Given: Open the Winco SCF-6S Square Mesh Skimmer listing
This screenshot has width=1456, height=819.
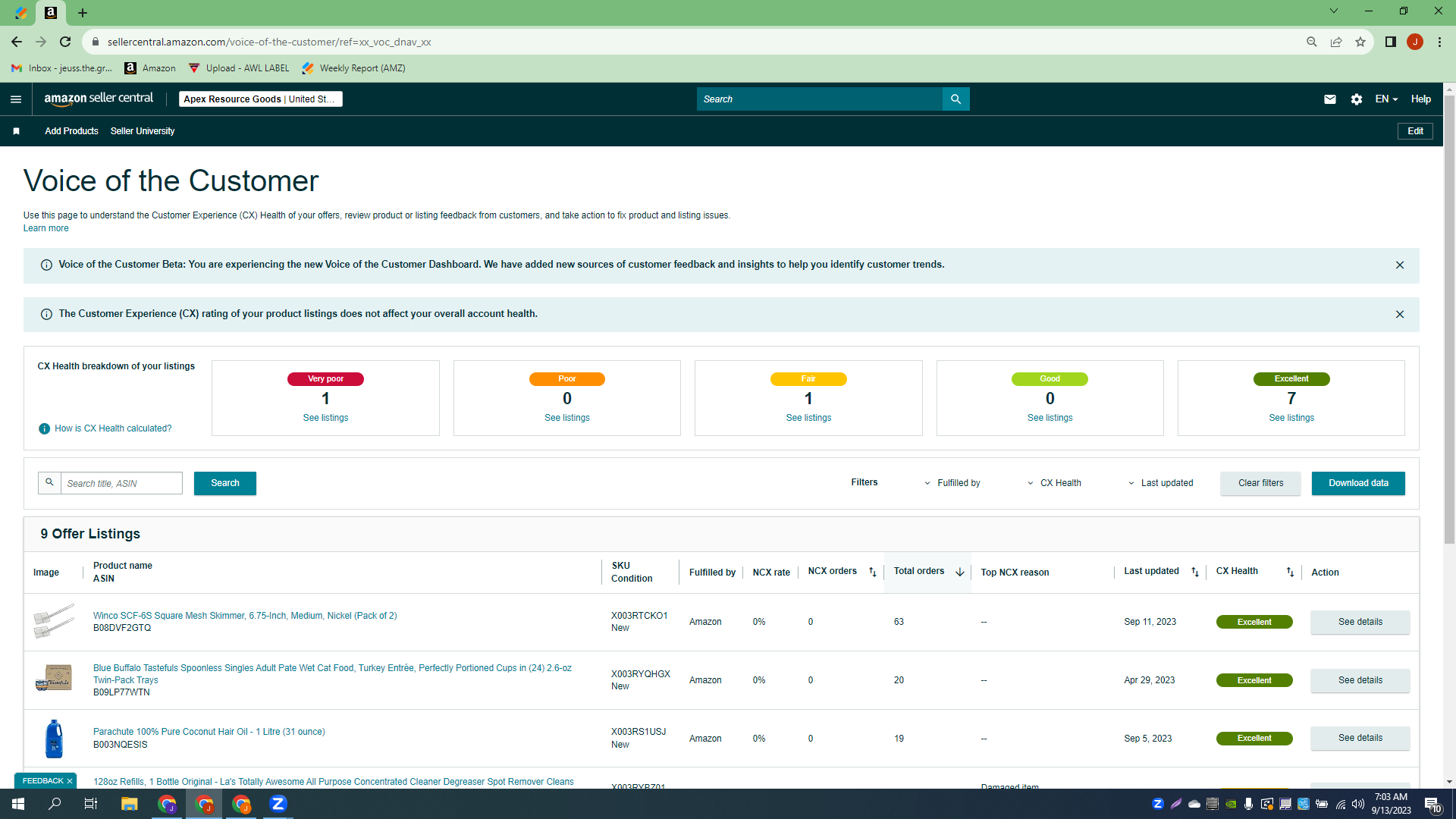Looking at the screenshot, I should [245, 616].
